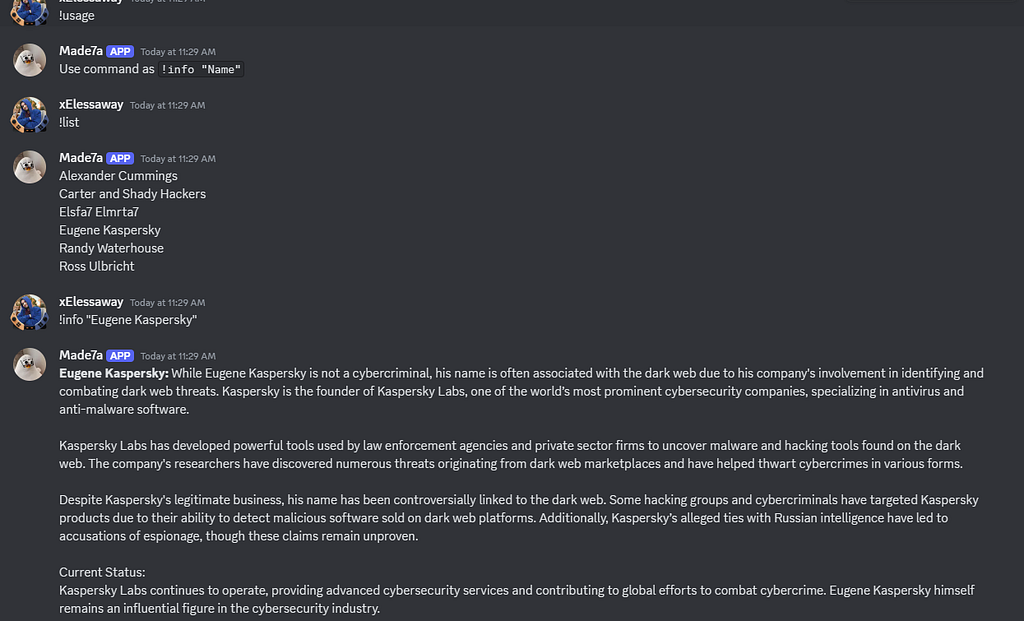
Task: Open xElessaway username above !info "Eugene Kaspersky"
Action: [x=91, y=302]
